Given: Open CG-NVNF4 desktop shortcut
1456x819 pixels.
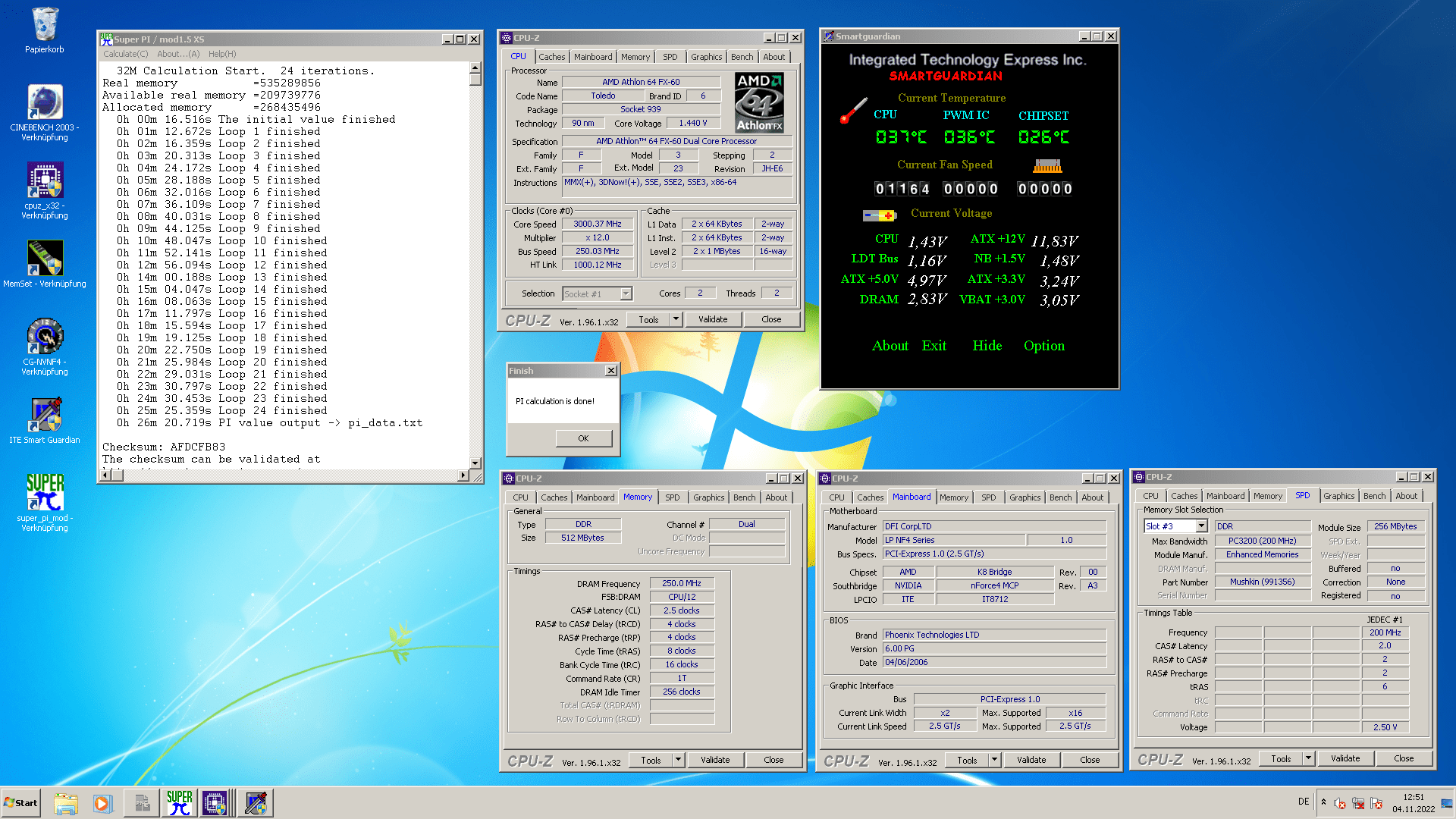Looking at the screenshot, I should click(45, 347).
